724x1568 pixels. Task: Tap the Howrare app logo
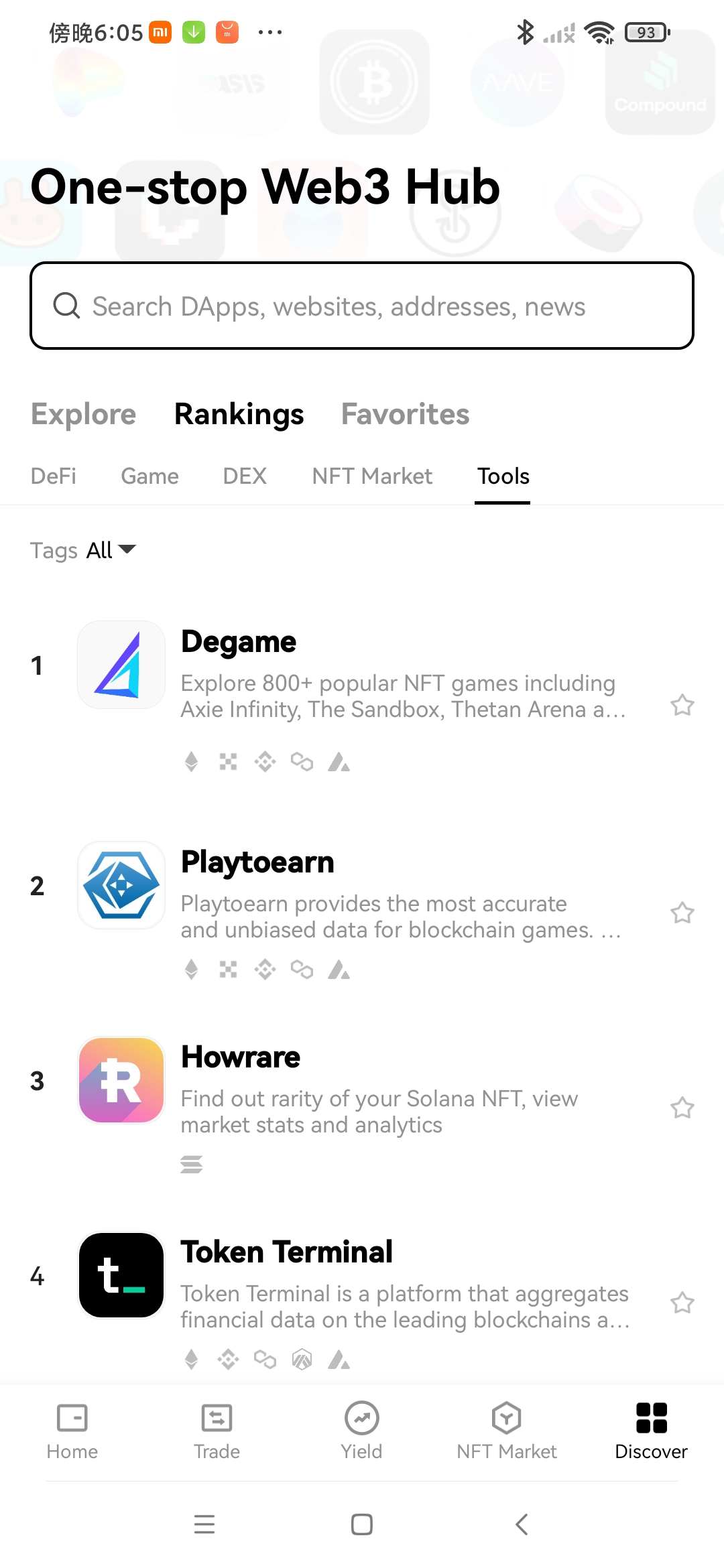[121, 1080]
